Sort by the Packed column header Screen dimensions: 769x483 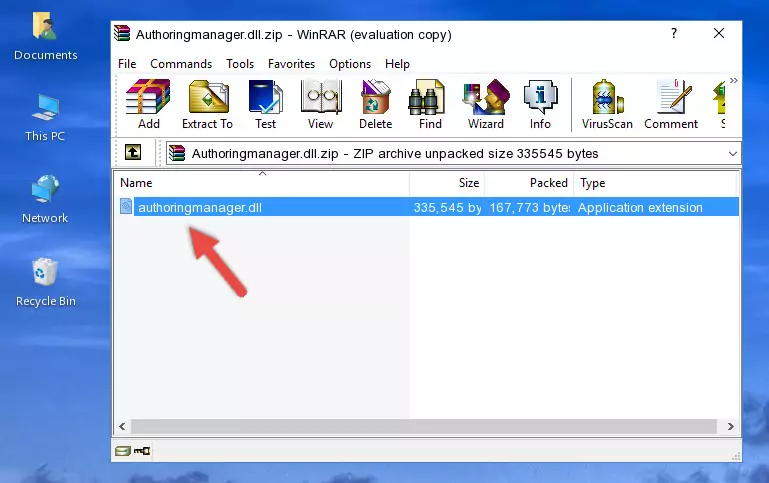[529, 183]
